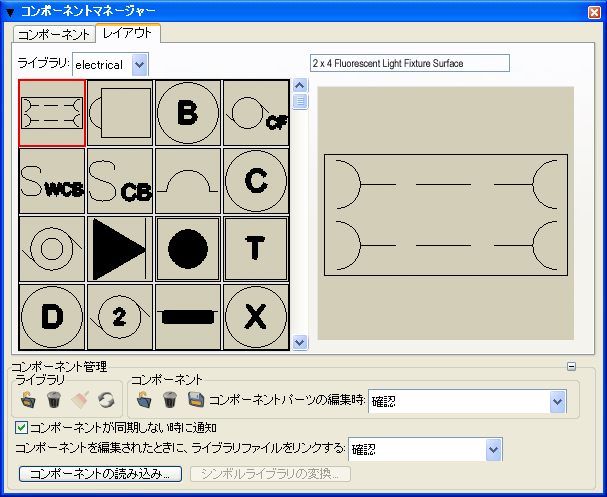Select the 2 x 4 fluorescent light fixture symbol
The width and height of the screenshot is (607, 497).
click(x=52, y=113)
